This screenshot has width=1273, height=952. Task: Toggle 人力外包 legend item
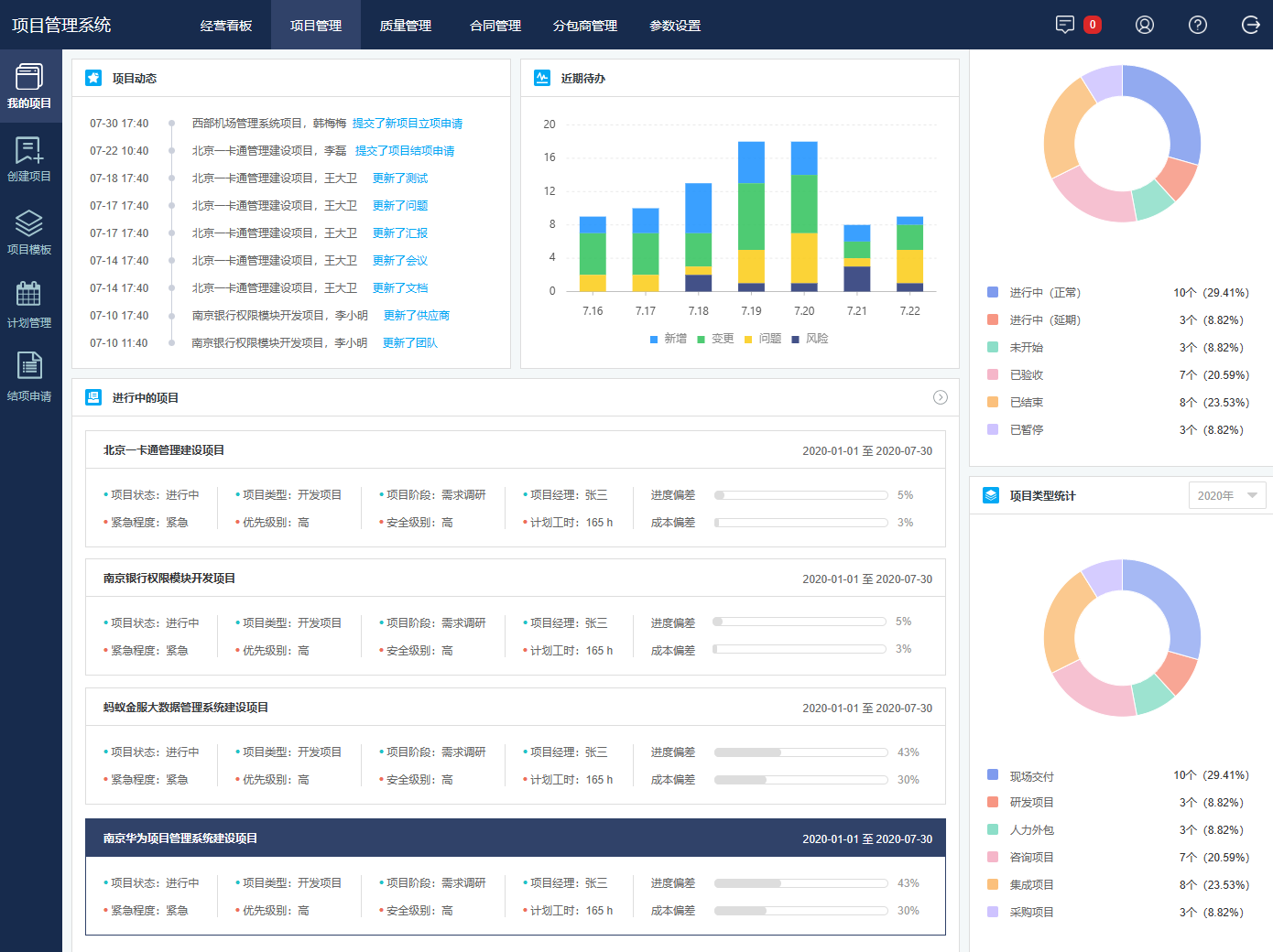[x=1021, y=830]
